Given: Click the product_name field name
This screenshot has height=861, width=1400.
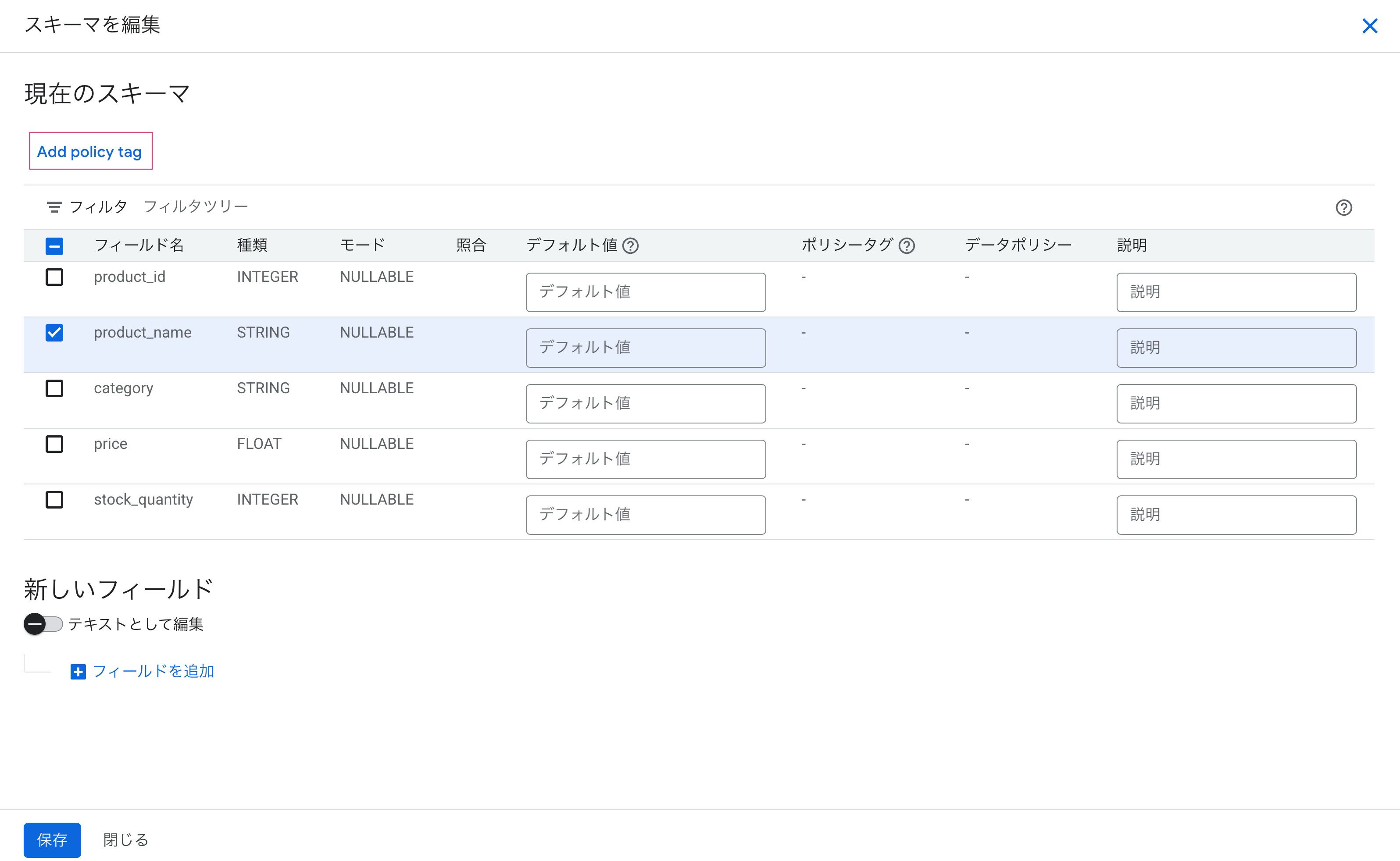Looking at the screenshot, I should coord(143,333).
